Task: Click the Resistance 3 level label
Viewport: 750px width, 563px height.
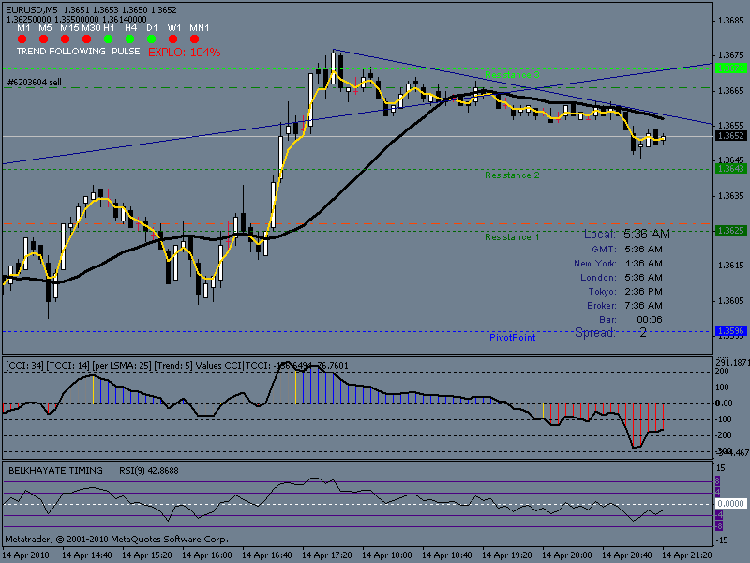Action: [x=512, y=75]
